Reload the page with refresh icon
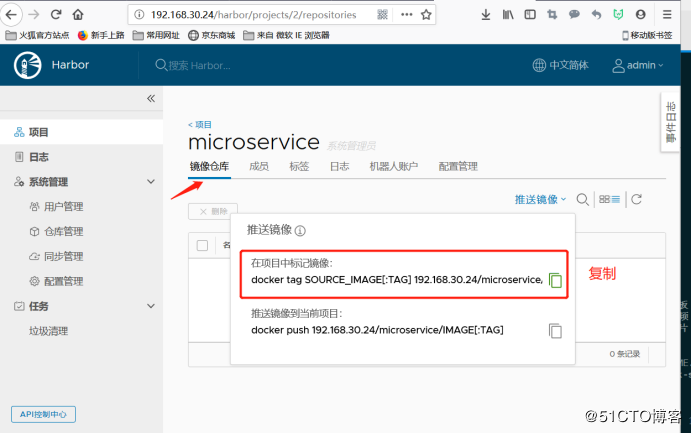The width and height of the screenshot is (692, 433). coord(56,15)
